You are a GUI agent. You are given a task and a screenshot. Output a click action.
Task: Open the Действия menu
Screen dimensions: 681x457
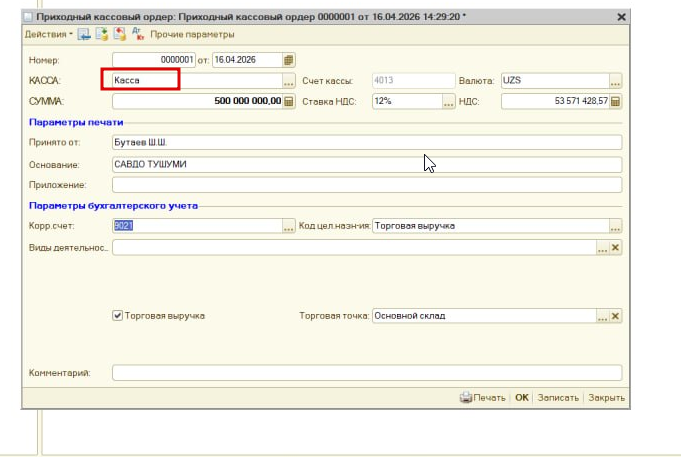[x=49, y=34]
